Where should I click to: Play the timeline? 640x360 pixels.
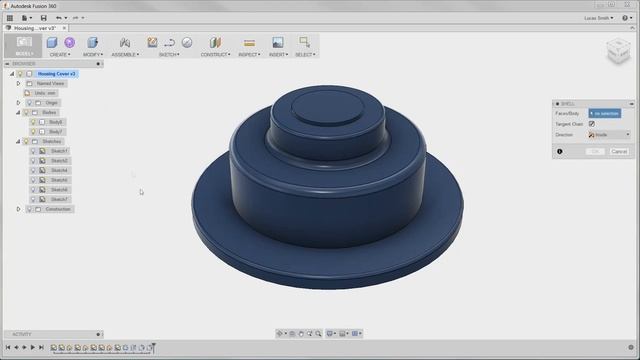click(x=33, y=347)
